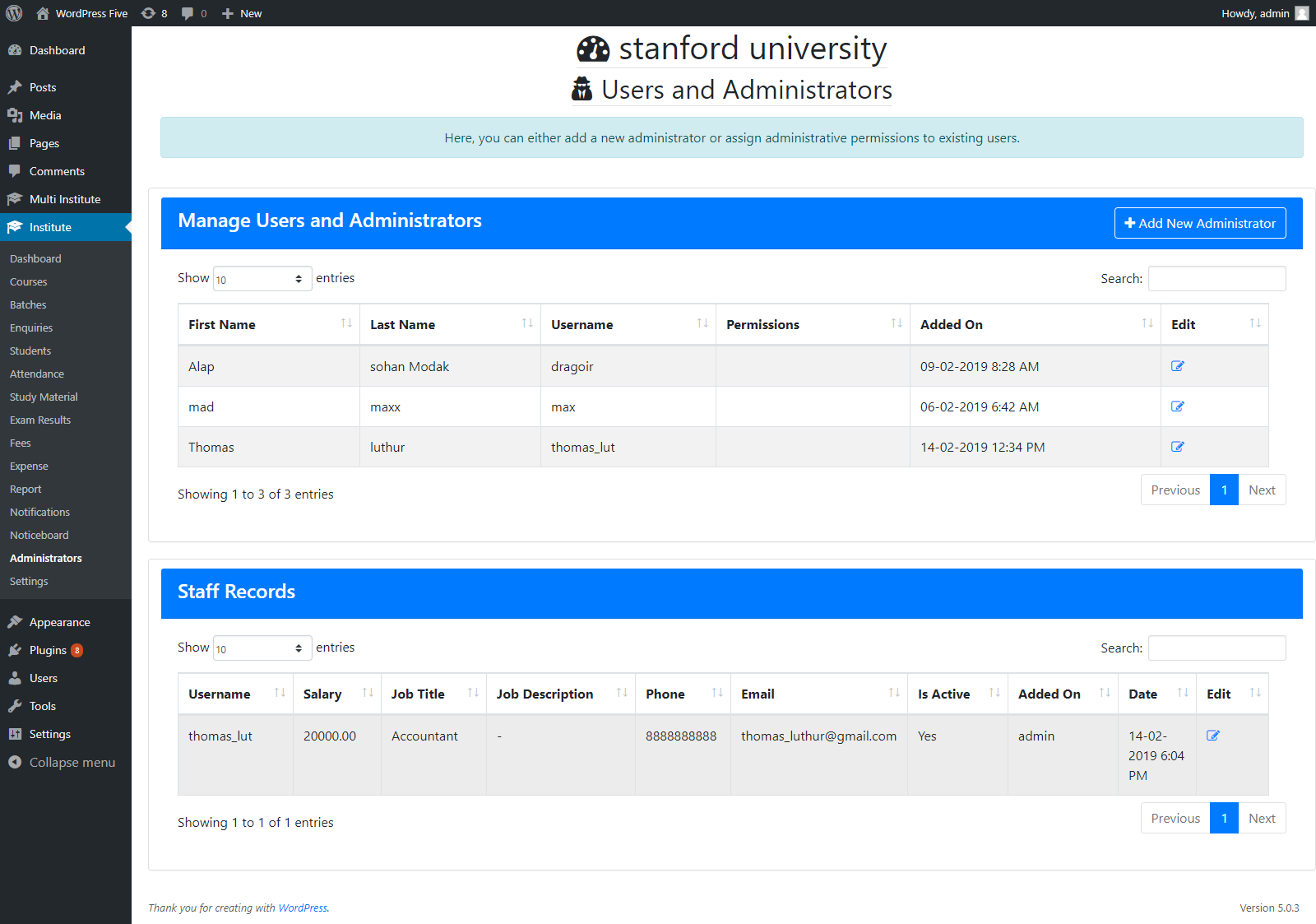Open Tools menu in sidebar
The width and height of the screenshot is (1316, 924).
point(66,706)
